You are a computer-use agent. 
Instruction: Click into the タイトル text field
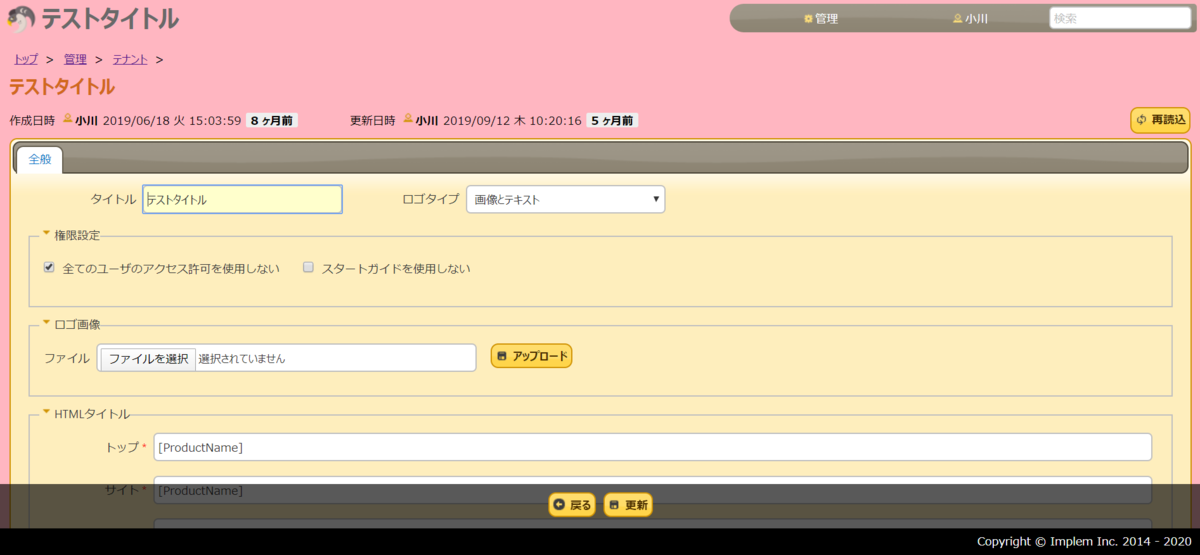242,199
